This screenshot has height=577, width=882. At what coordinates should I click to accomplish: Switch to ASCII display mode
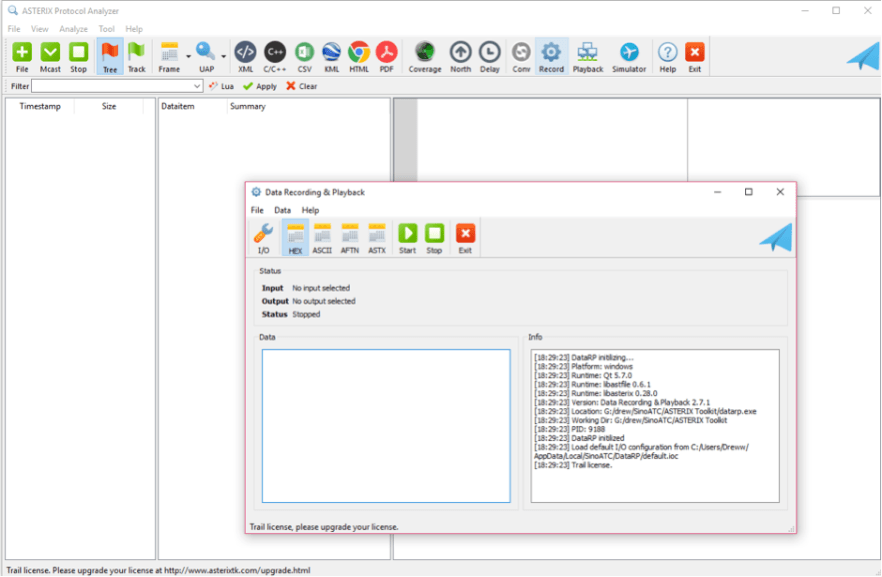[322, 238]
